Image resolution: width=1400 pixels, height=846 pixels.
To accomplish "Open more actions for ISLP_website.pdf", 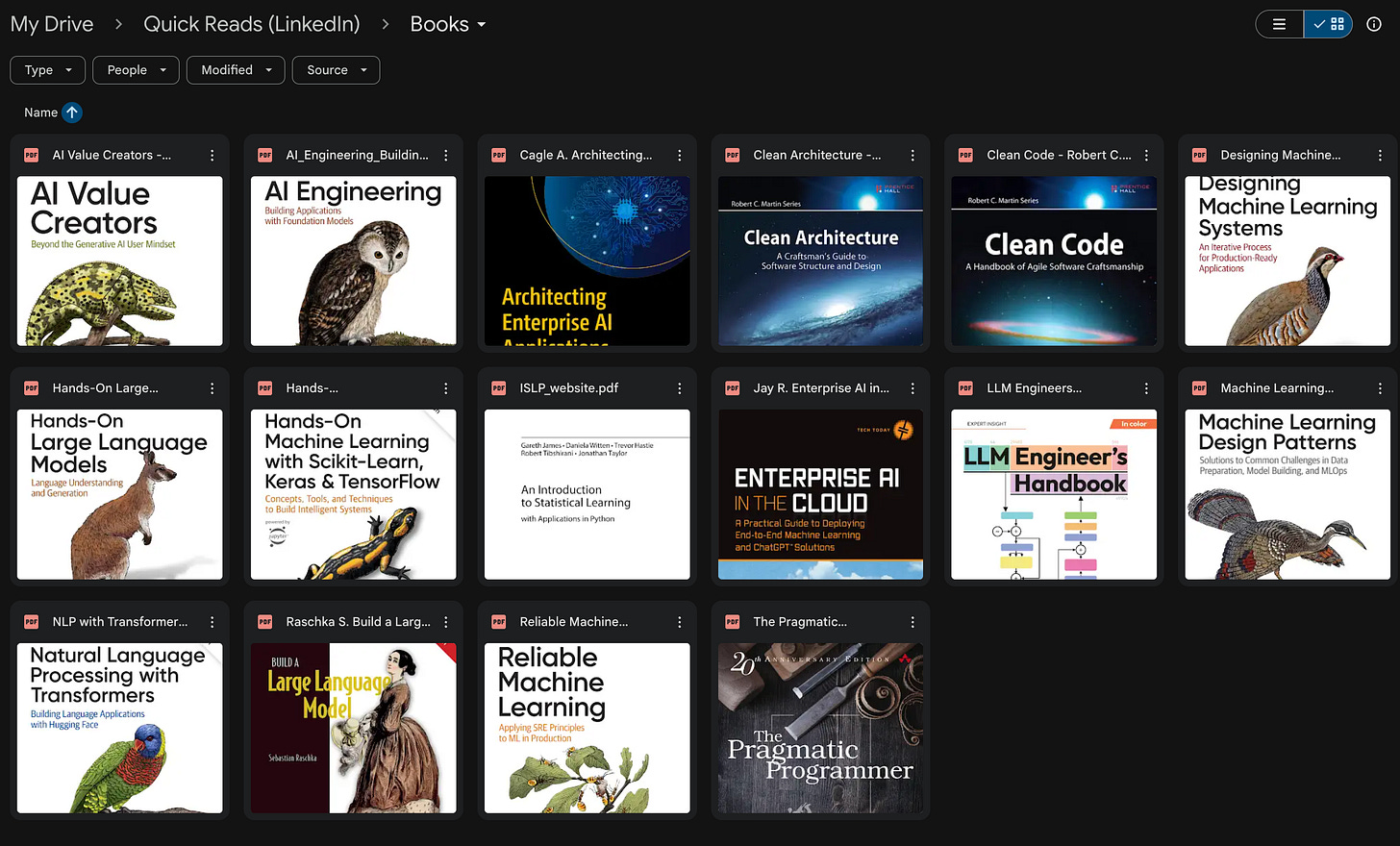I will click(x=680, y=388).
